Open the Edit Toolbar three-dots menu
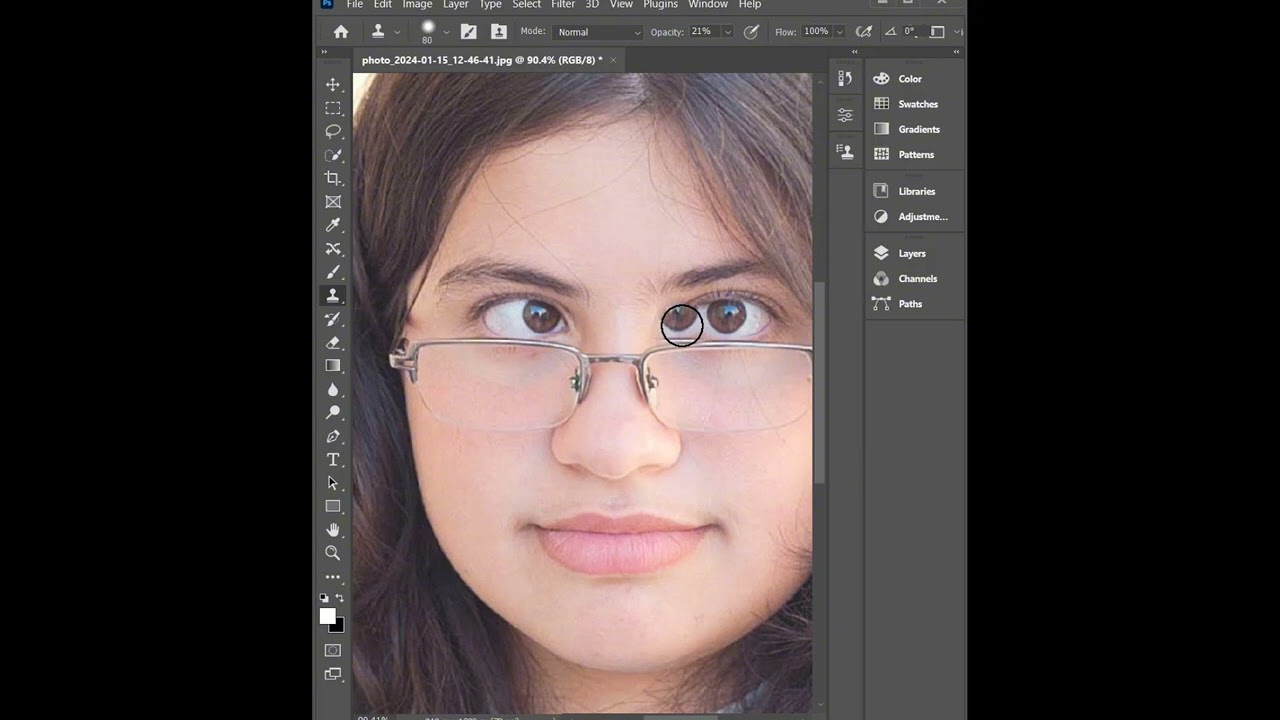Screen dimensions: 1280x720 point(333,577)
